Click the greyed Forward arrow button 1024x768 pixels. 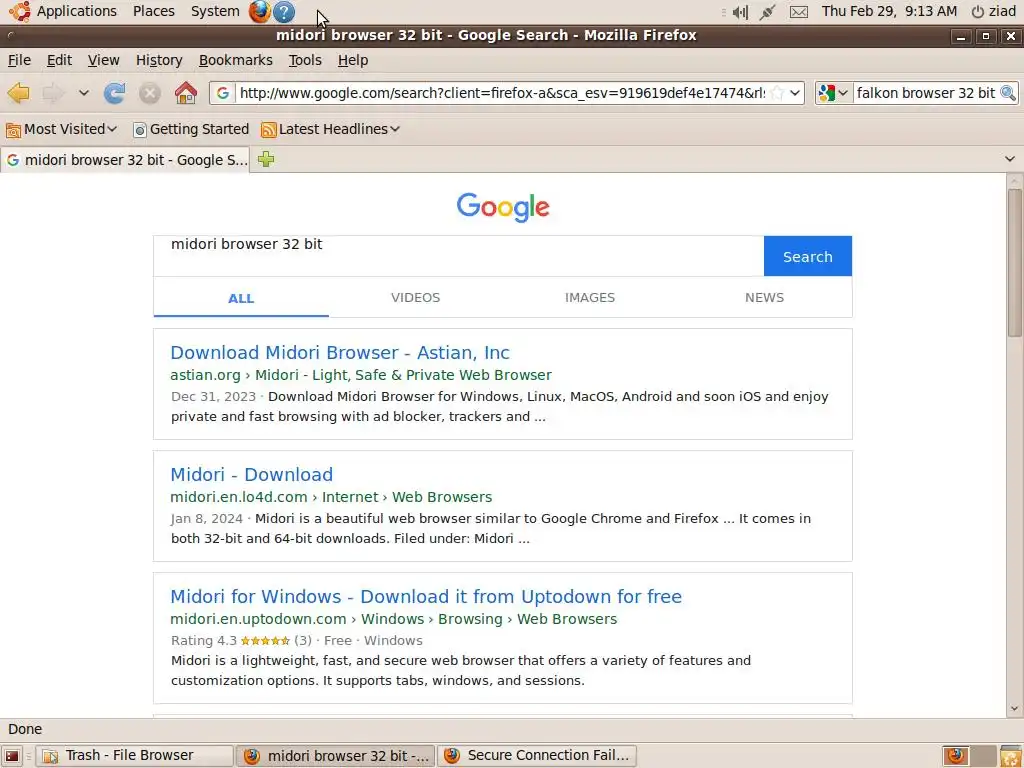53,93
